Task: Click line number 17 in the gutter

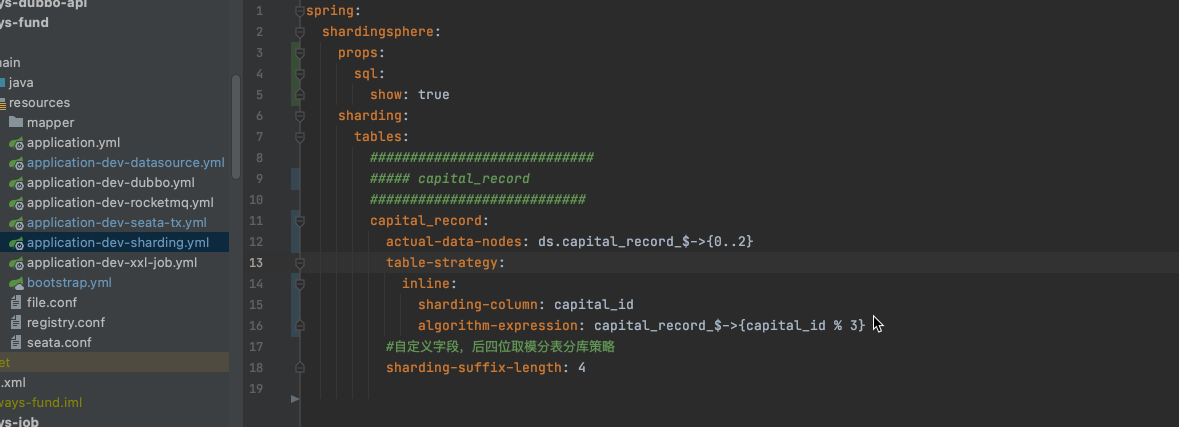Action: point(256,347)
